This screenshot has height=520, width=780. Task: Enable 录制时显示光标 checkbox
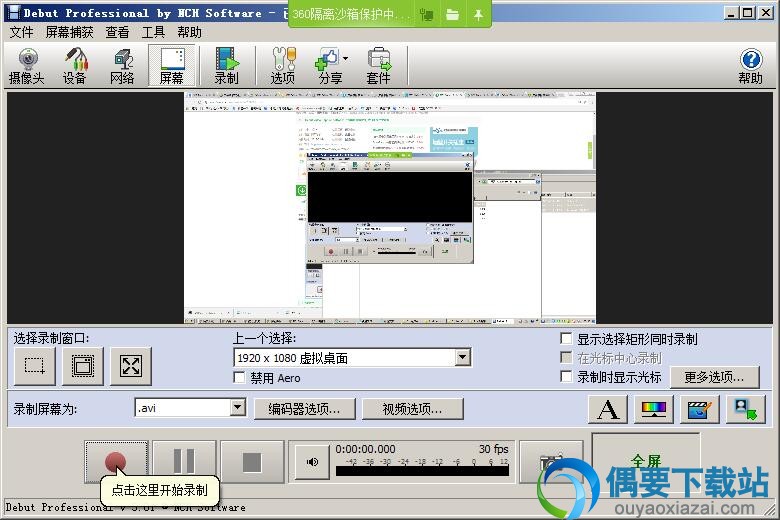coord(566,376)
